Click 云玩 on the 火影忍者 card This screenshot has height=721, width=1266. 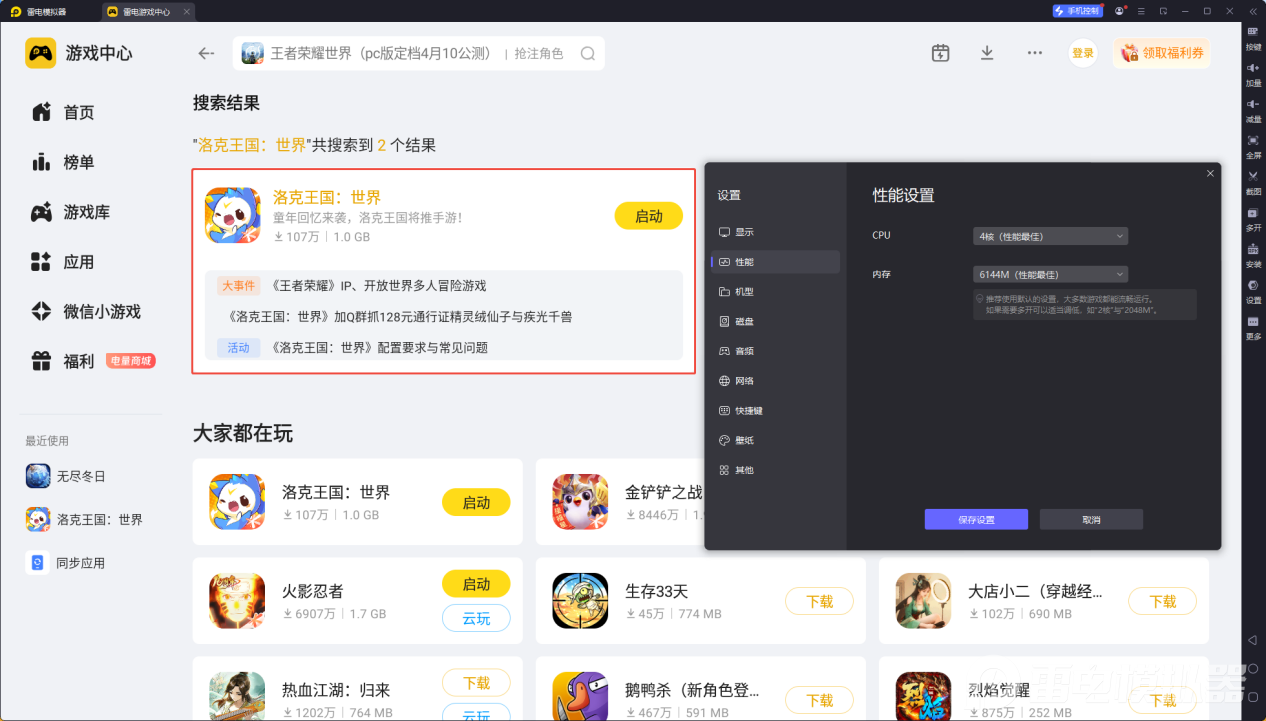476,619
